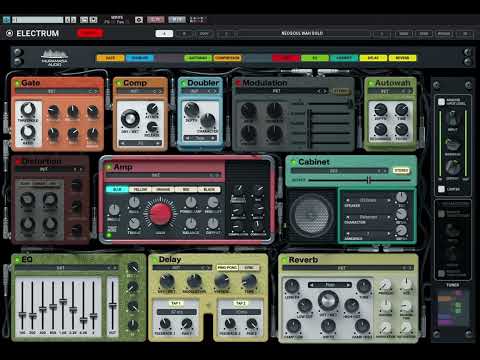The width and height of the screenshot is (480, 360).
Task: Select the Black amp channel tab
Action: (x=209, y=189)
